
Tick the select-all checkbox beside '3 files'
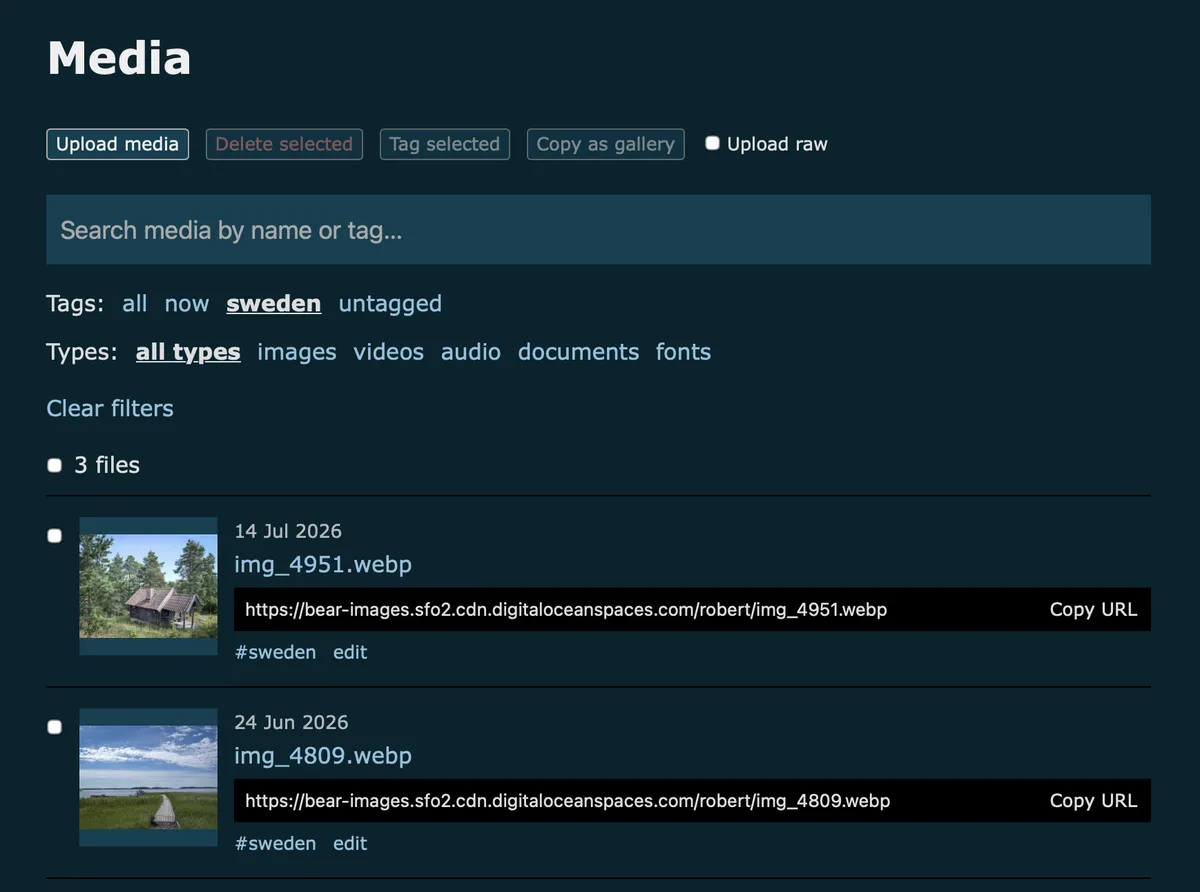55,465
